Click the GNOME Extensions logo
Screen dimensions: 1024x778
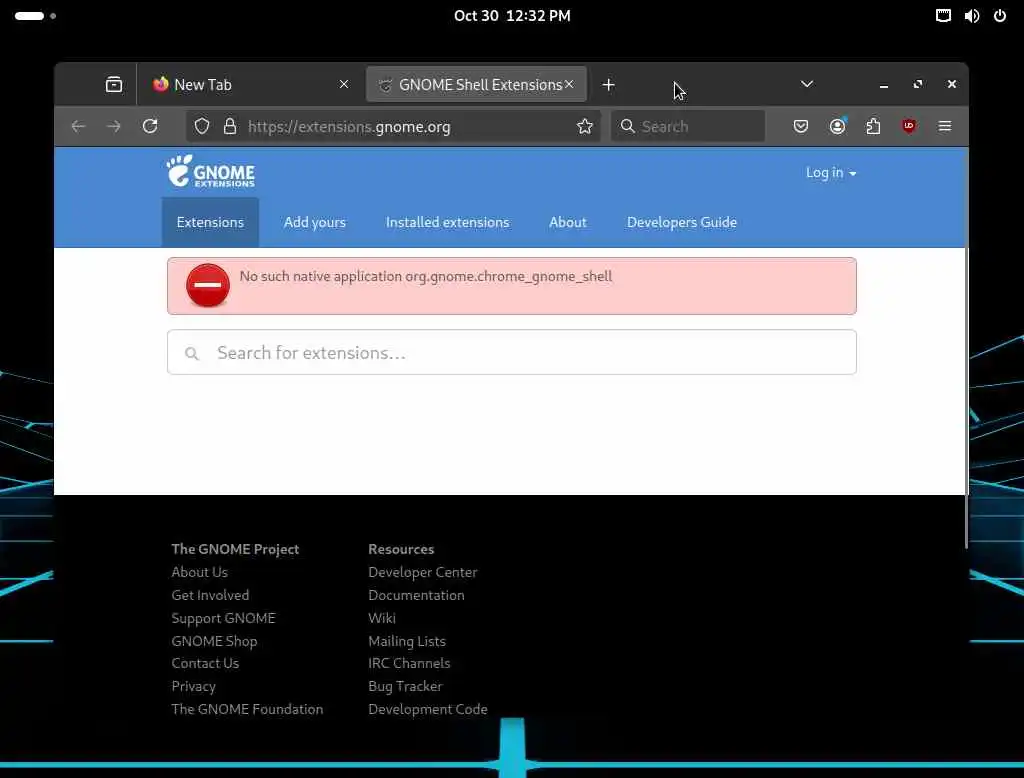pos(210,171)
